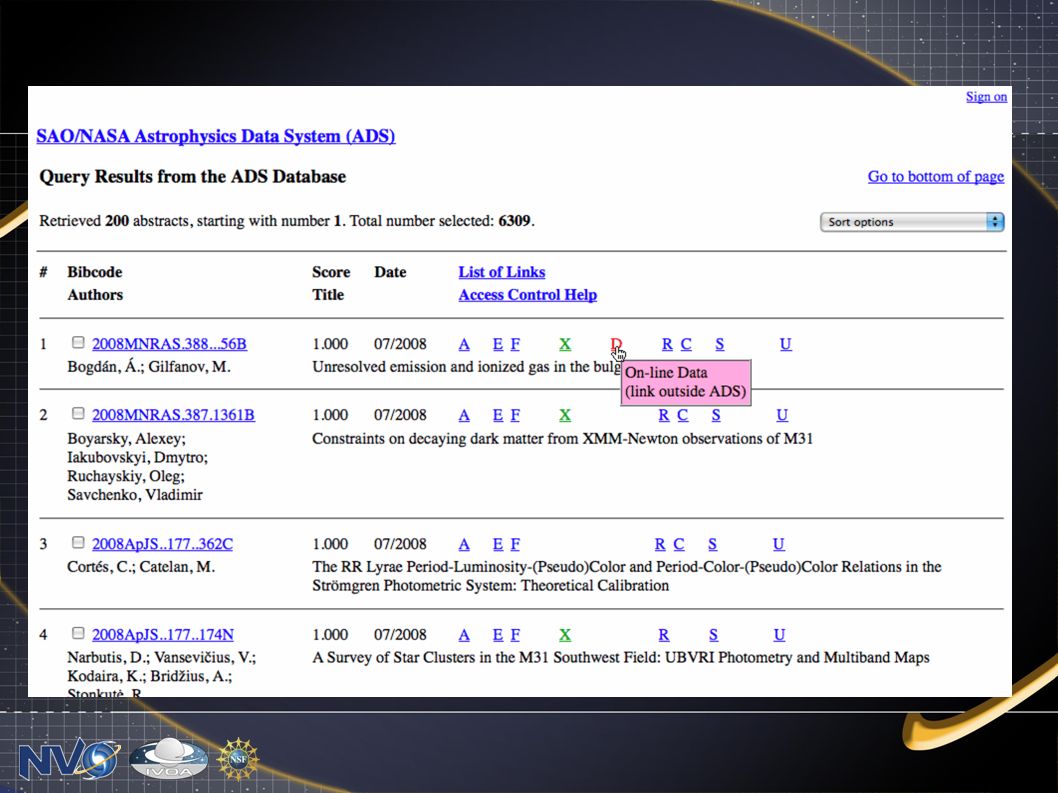Click R link in Boyarsky row
The height and width of the screenshot is (793, 1058).
664,415
